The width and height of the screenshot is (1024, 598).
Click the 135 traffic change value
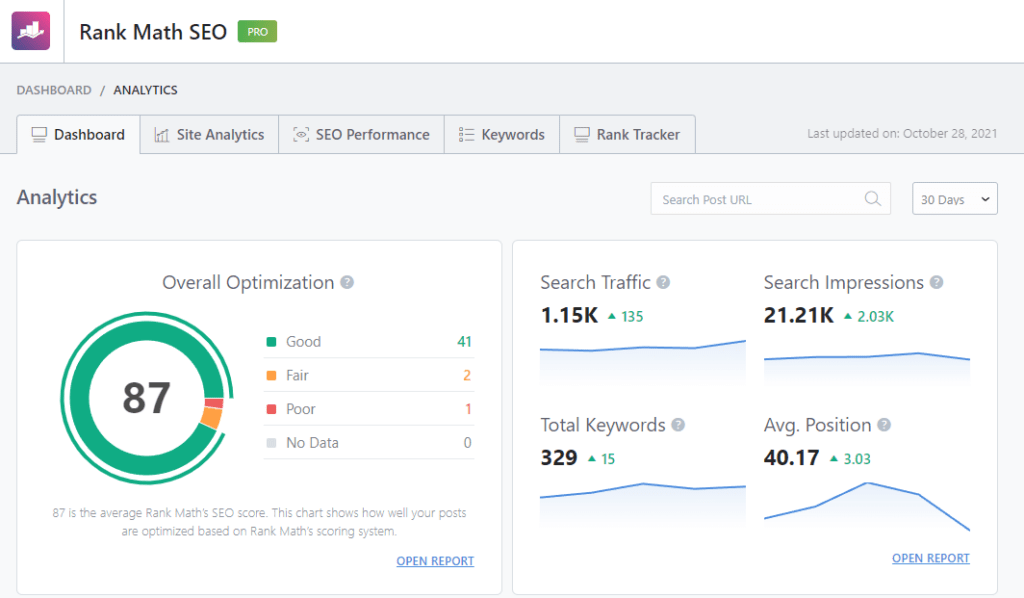(x=632, y=317)
